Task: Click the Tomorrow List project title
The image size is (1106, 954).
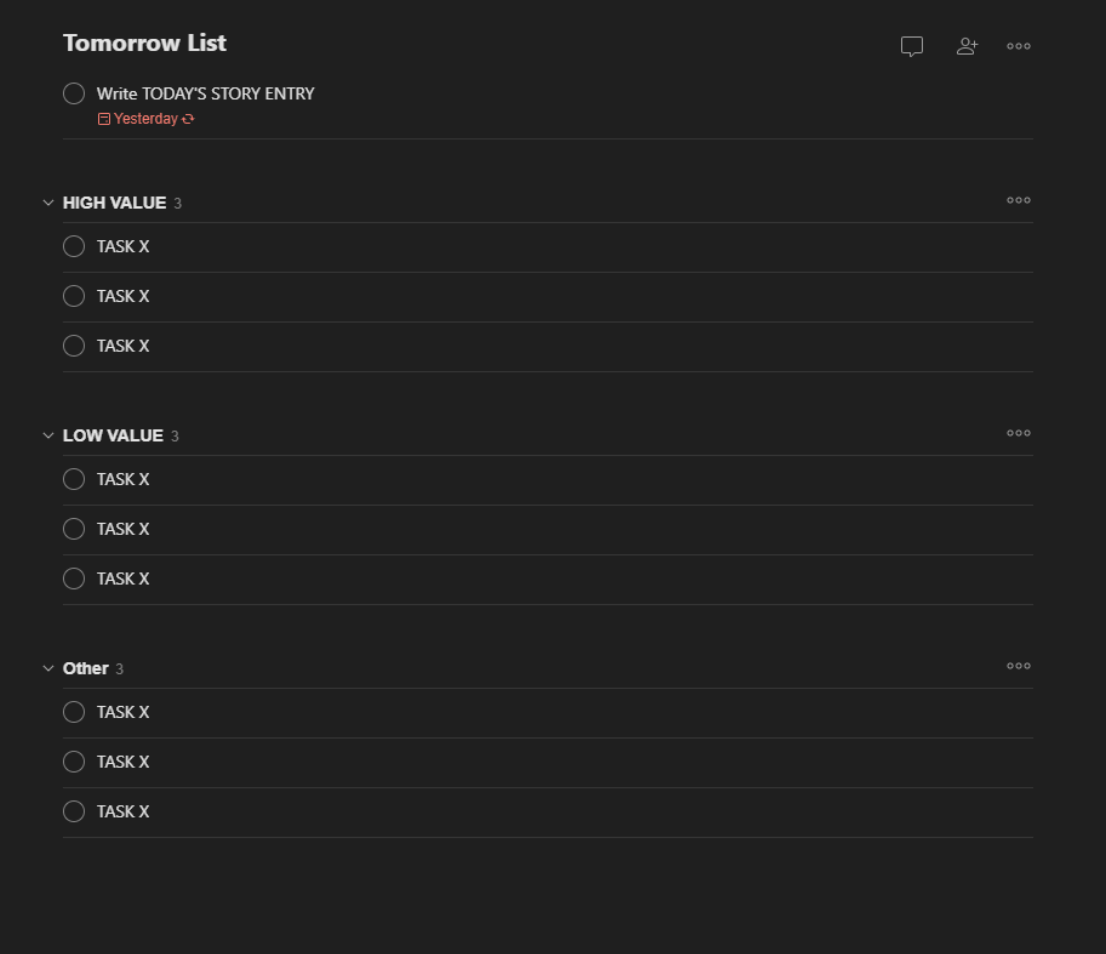Action: click(145, 43)
